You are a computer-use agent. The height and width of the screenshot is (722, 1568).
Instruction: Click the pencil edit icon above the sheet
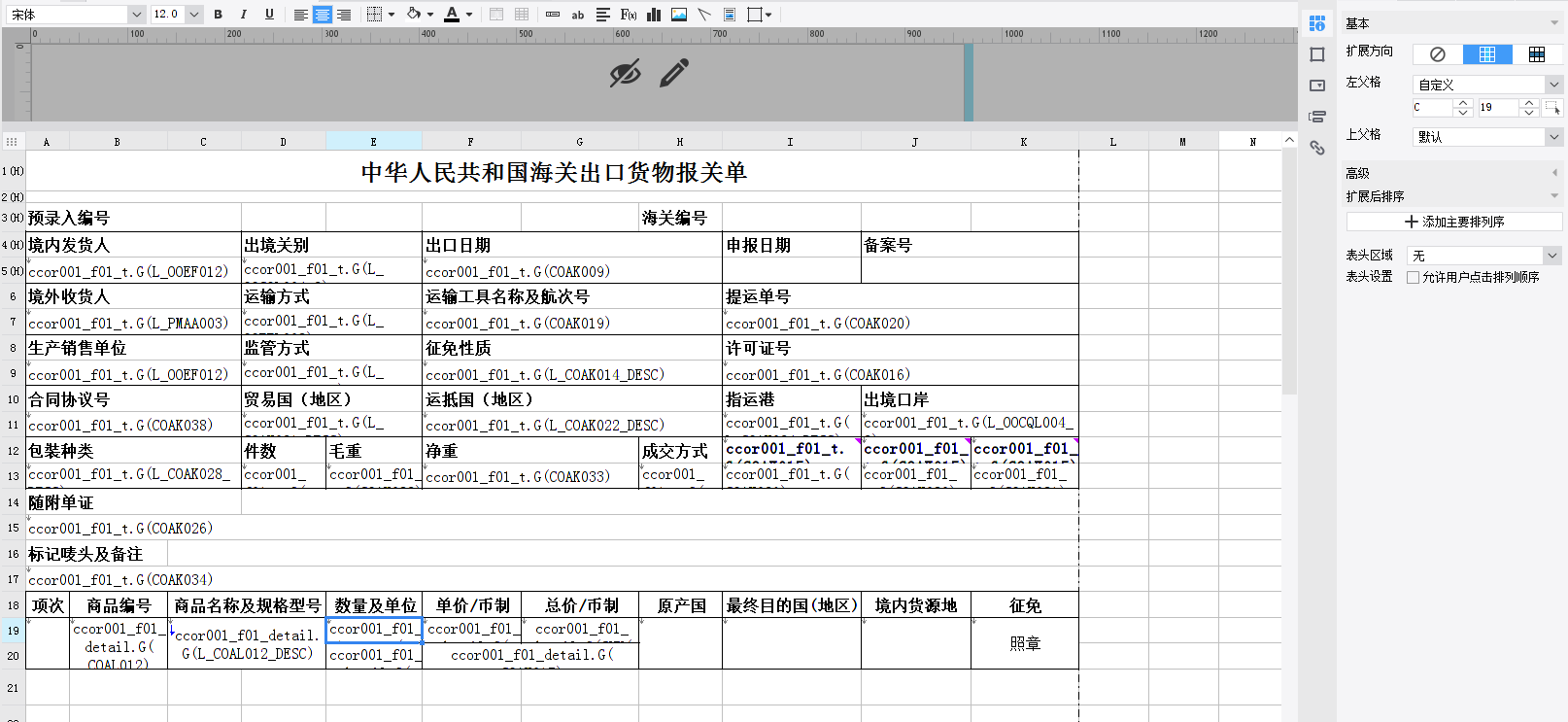(674, 73)
